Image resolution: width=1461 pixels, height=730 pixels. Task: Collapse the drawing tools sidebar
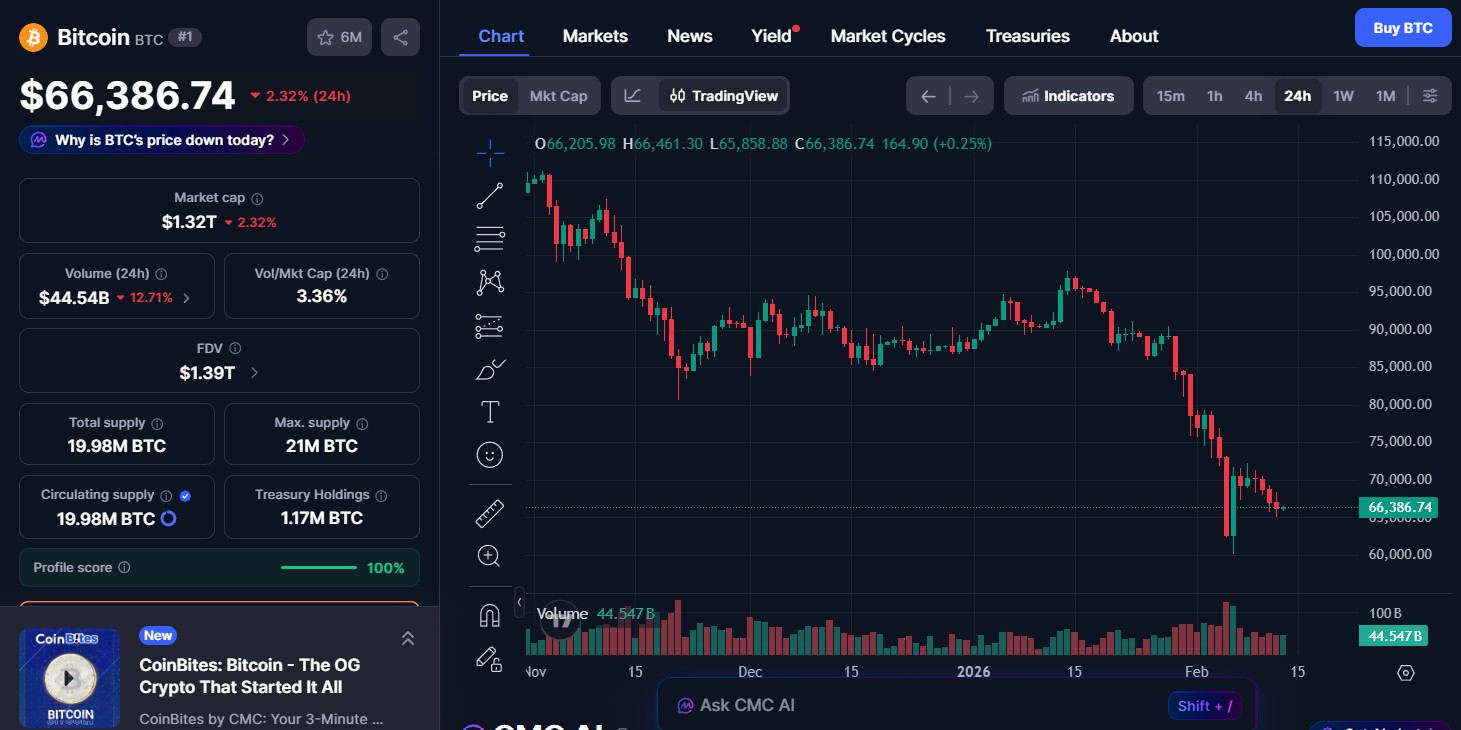click(x=519, y=602)
